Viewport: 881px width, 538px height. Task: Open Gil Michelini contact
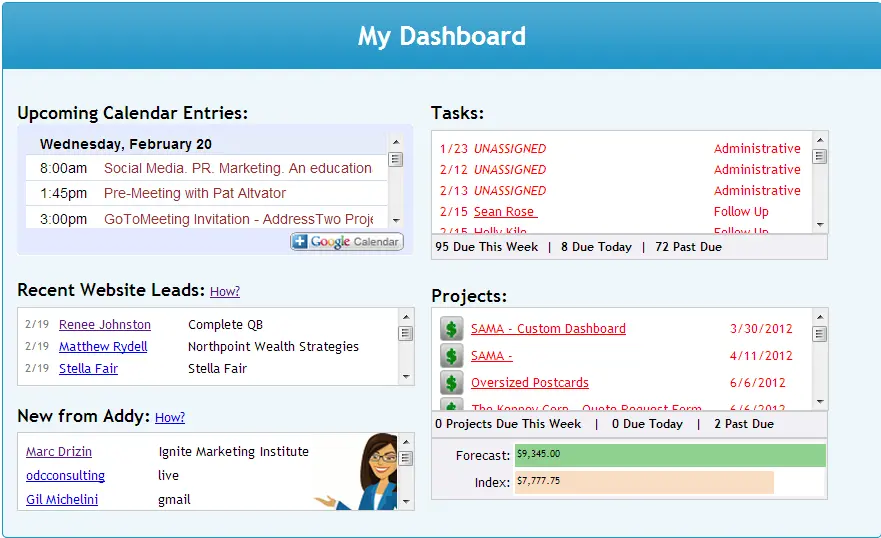pos(62,499)
